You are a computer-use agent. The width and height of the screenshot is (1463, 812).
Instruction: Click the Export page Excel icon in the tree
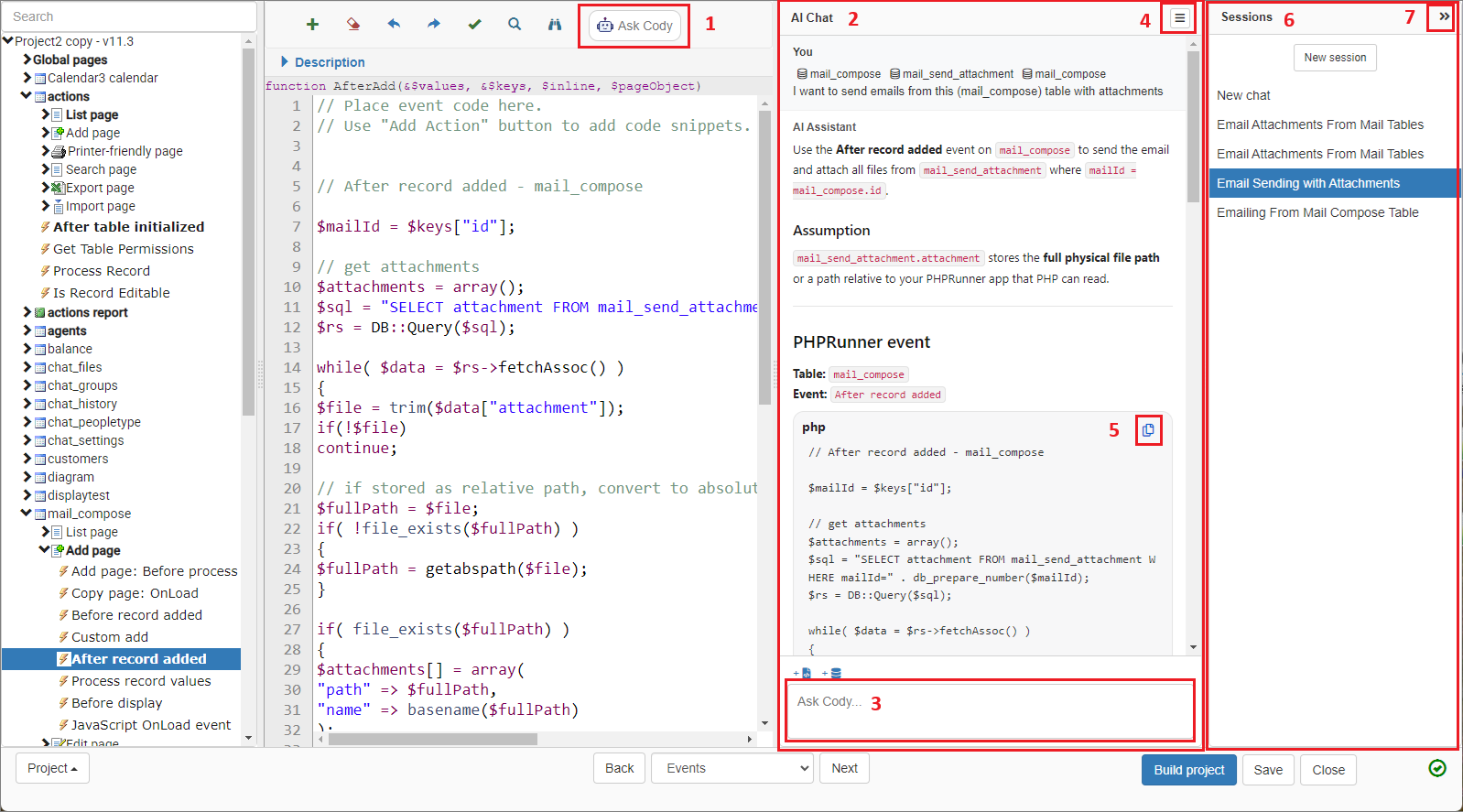[x=58, y=188]
